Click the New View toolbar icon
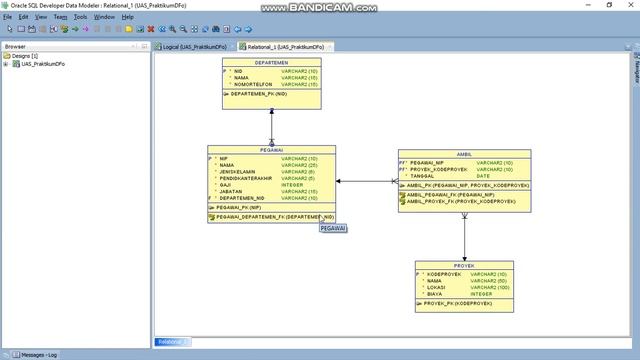 [x=31, y=29]
